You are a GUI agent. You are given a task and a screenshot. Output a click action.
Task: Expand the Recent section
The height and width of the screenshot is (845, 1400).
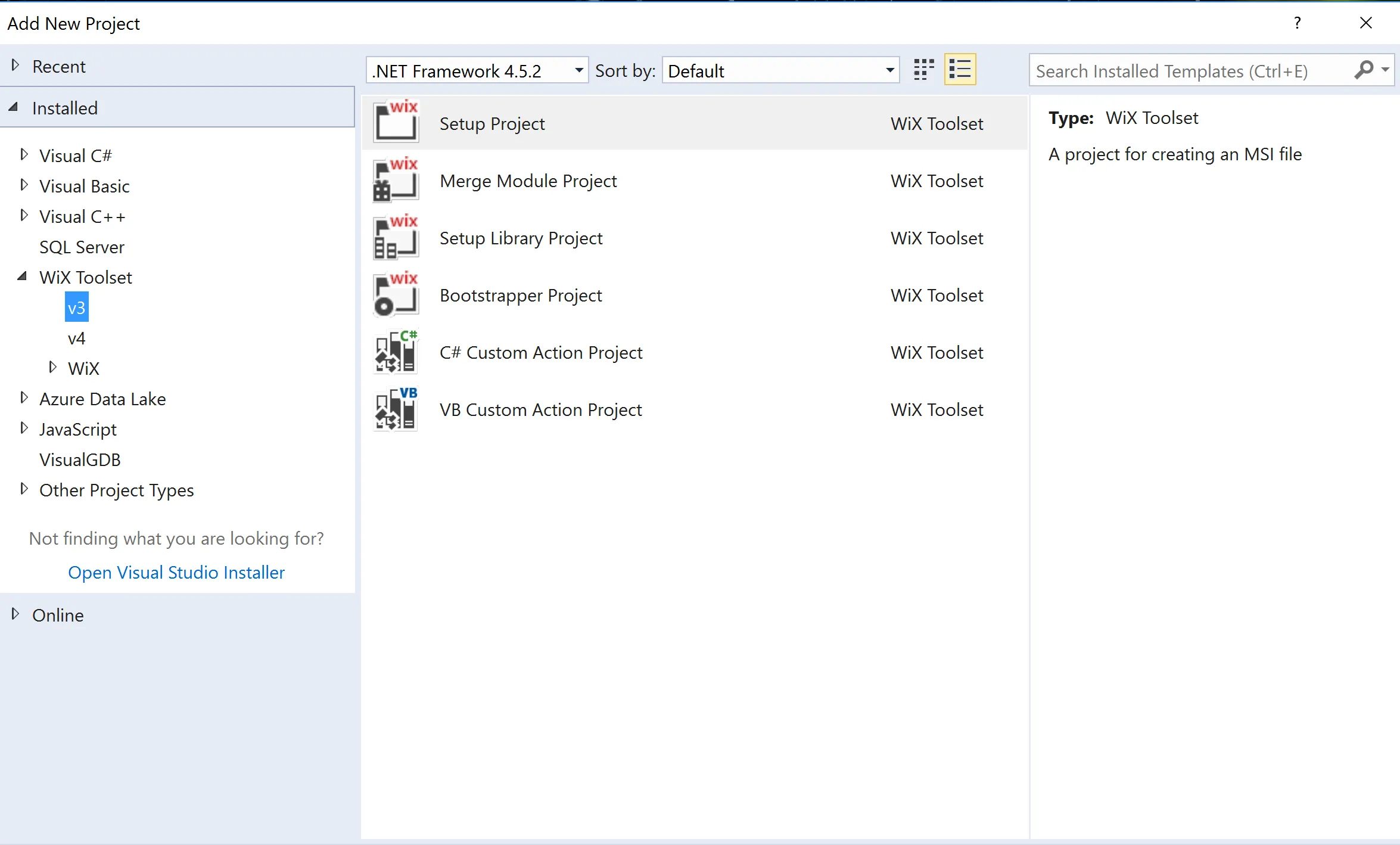15,65
